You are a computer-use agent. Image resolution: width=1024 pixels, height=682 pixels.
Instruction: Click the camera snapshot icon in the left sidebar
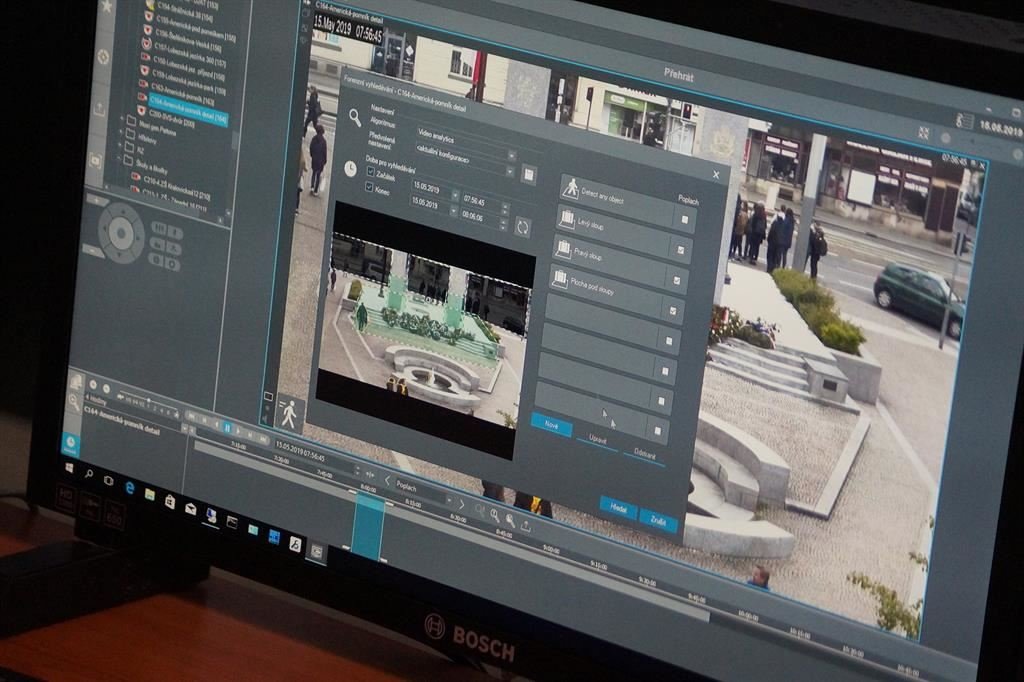pos(95,160)
